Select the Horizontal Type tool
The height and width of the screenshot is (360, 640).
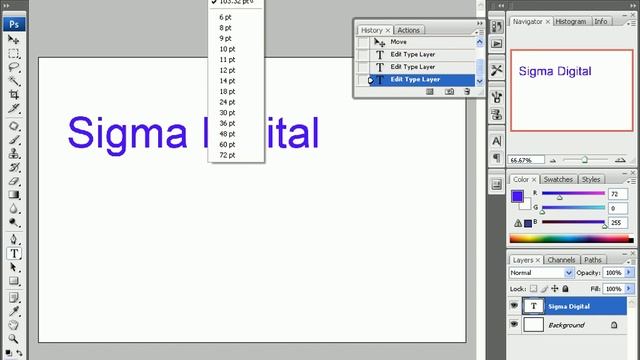pos(14,253)
